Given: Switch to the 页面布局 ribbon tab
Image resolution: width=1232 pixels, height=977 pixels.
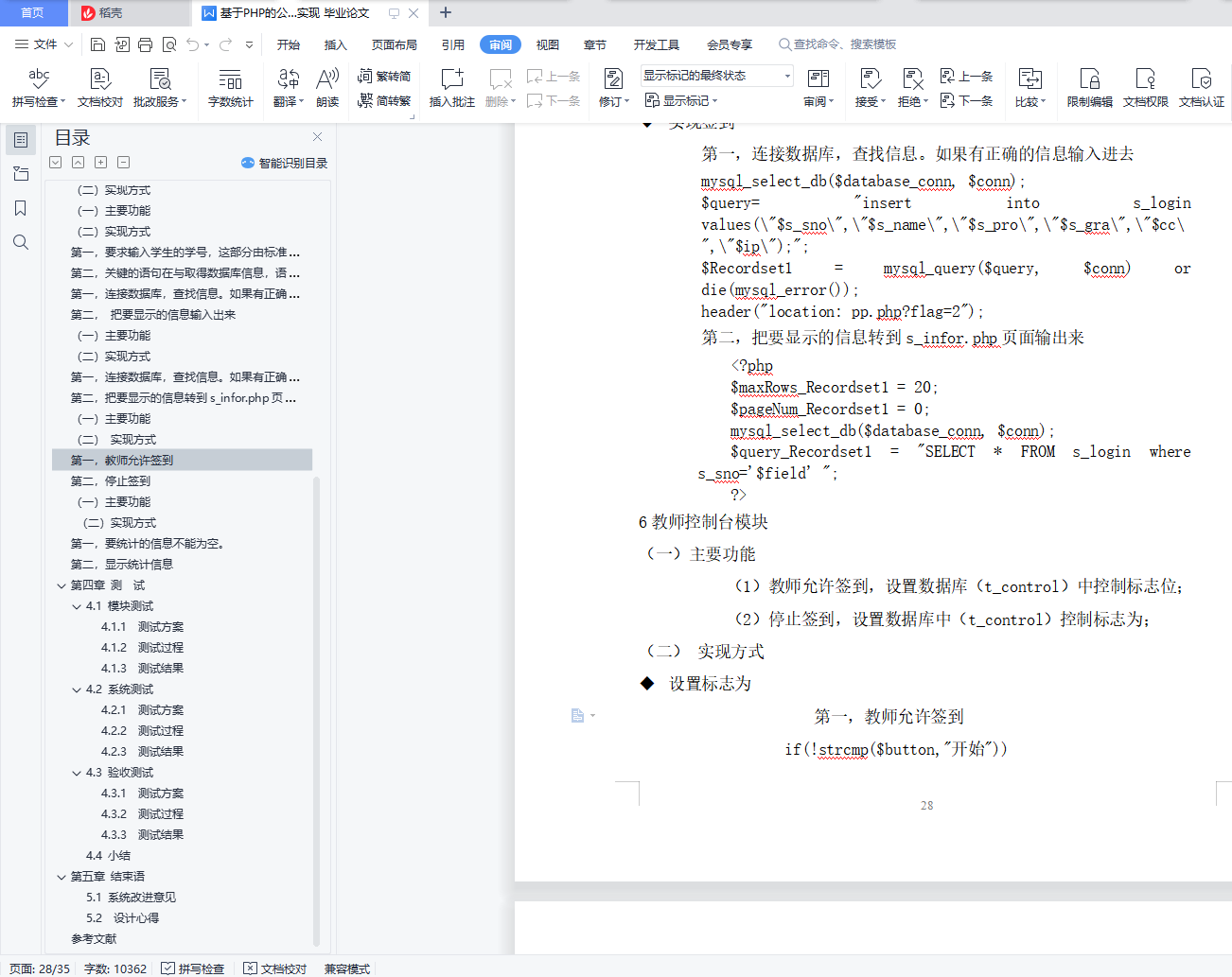Looking at the screenshot, I should [x=395, y=44].
